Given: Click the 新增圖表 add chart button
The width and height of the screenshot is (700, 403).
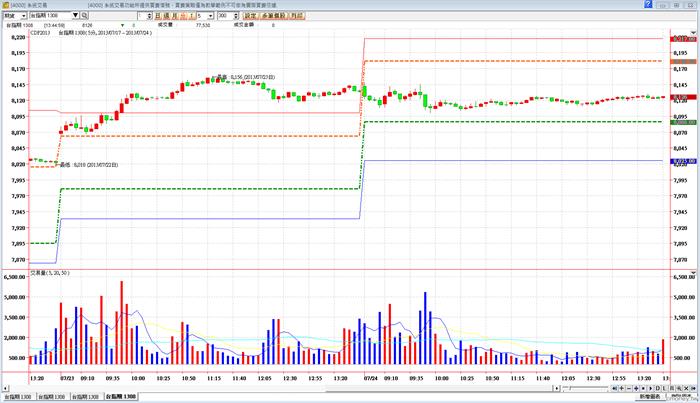Looking at the screenshot, I should (650, 396).
